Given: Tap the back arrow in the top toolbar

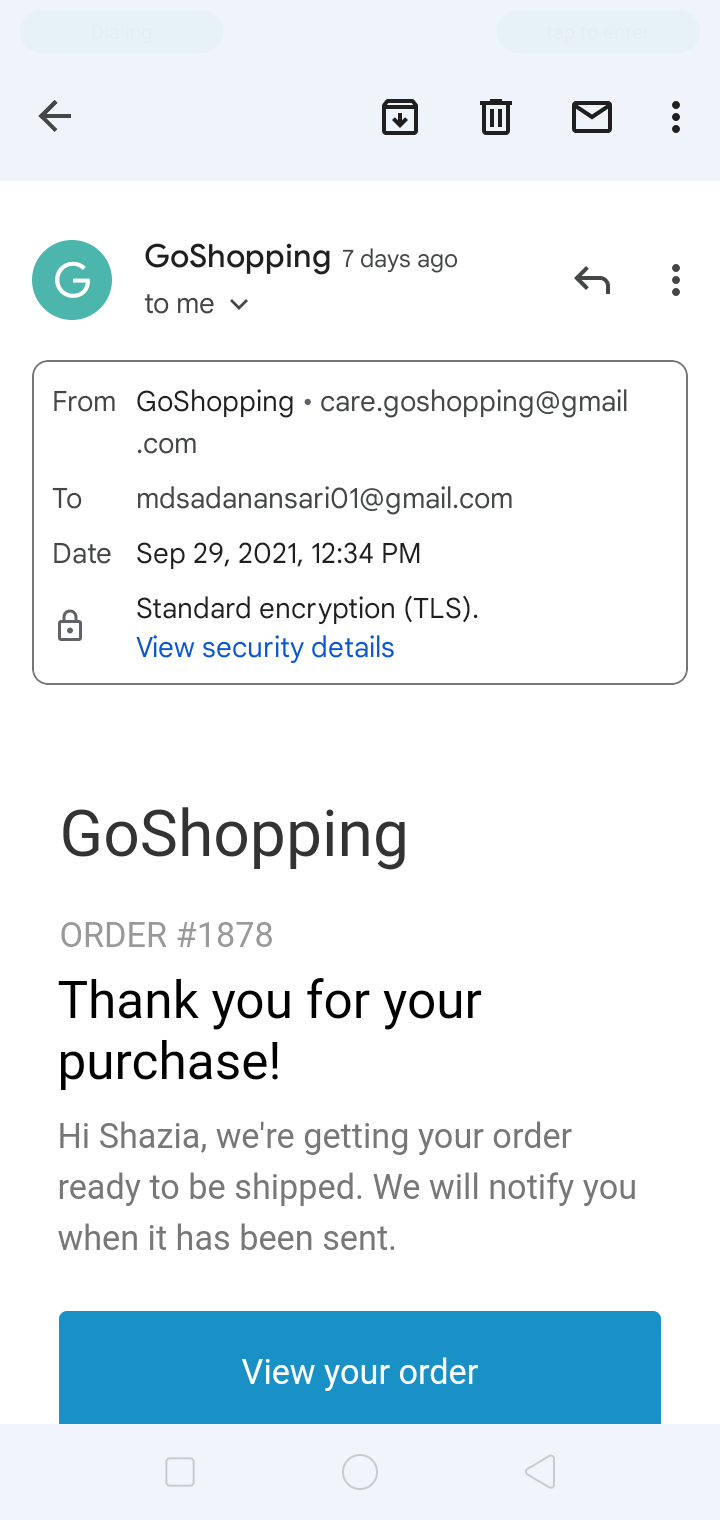Looking at the screenshot, I should pyautogui.click(x=55, y=117).
